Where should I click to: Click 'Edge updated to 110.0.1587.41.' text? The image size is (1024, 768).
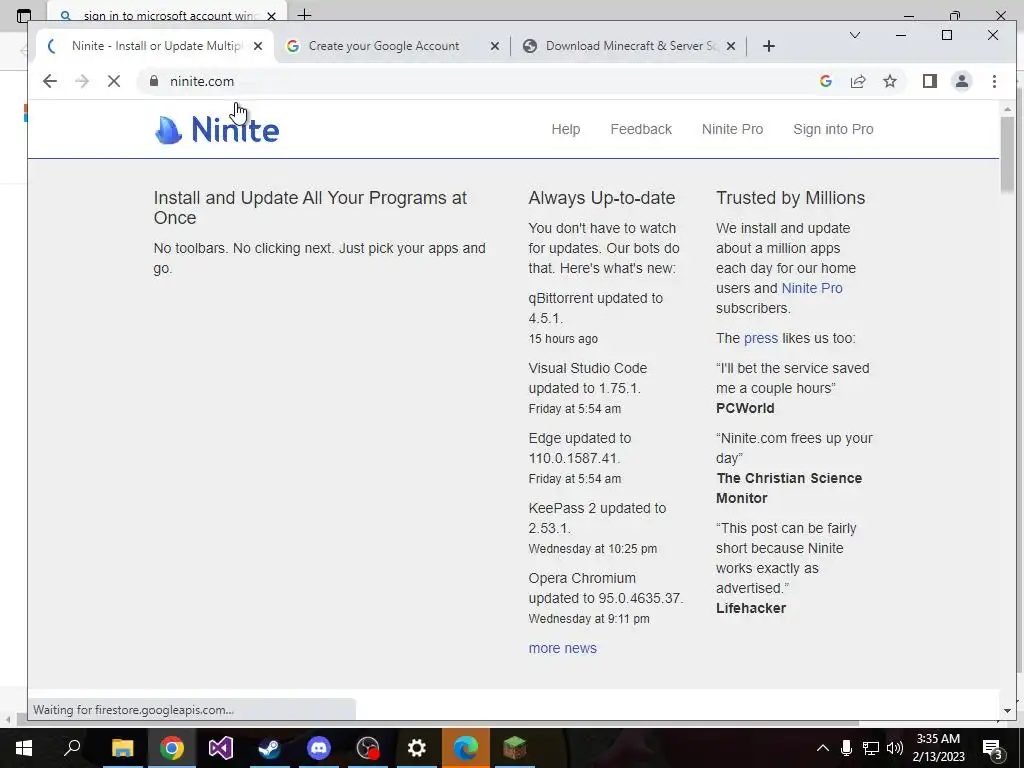[580, 448]
